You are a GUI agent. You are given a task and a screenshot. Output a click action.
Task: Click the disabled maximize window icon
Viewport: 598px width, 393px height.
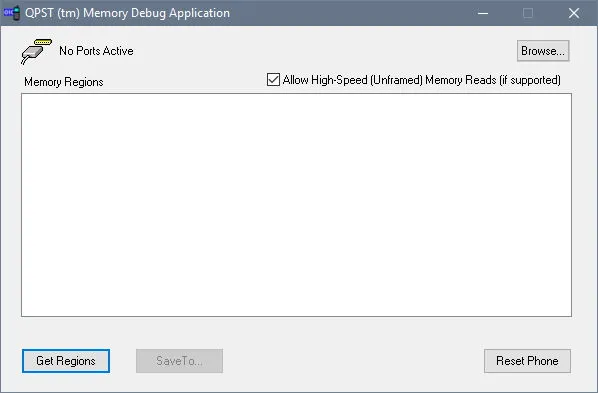coord(528,13)
